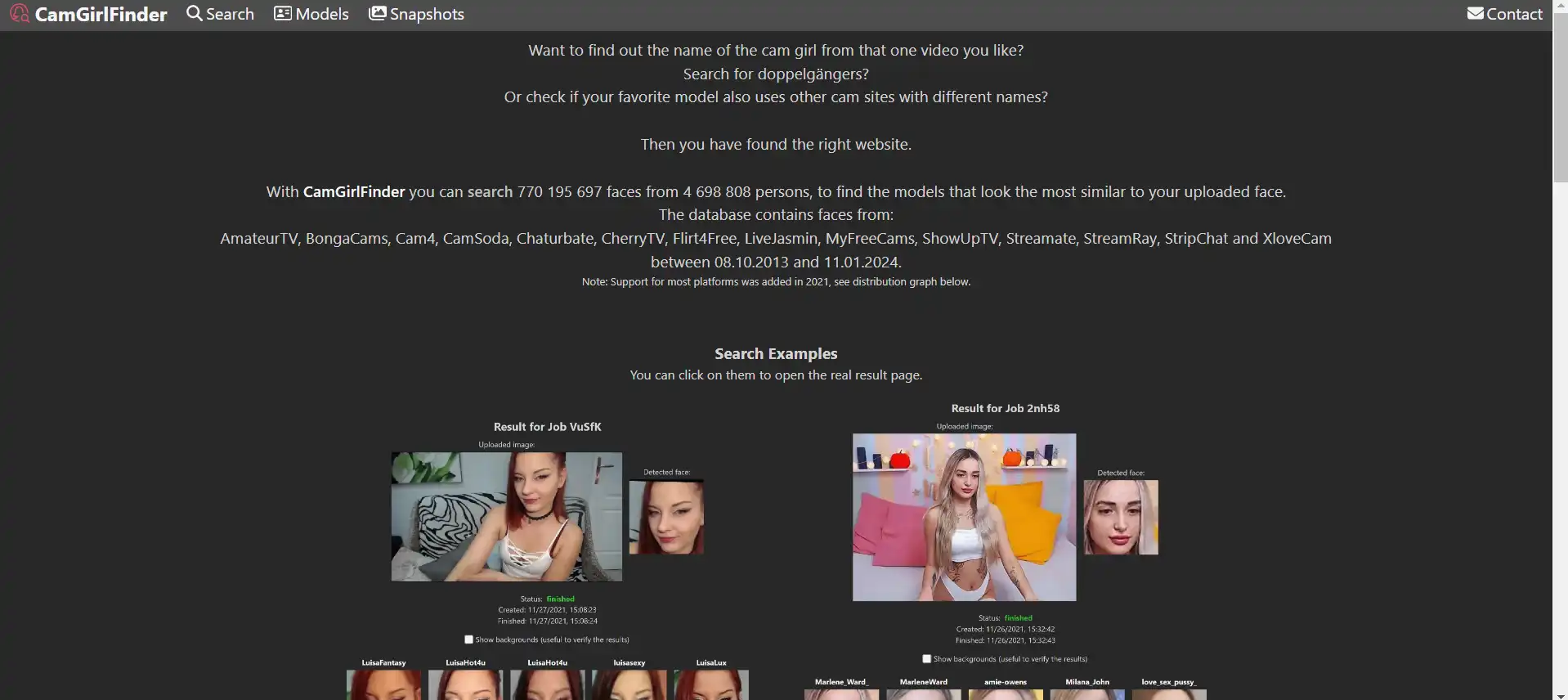The height and width of the screenshot is (700, 1568).
Task: Click the vertical scrollbar thumb
Action: 1560,98
